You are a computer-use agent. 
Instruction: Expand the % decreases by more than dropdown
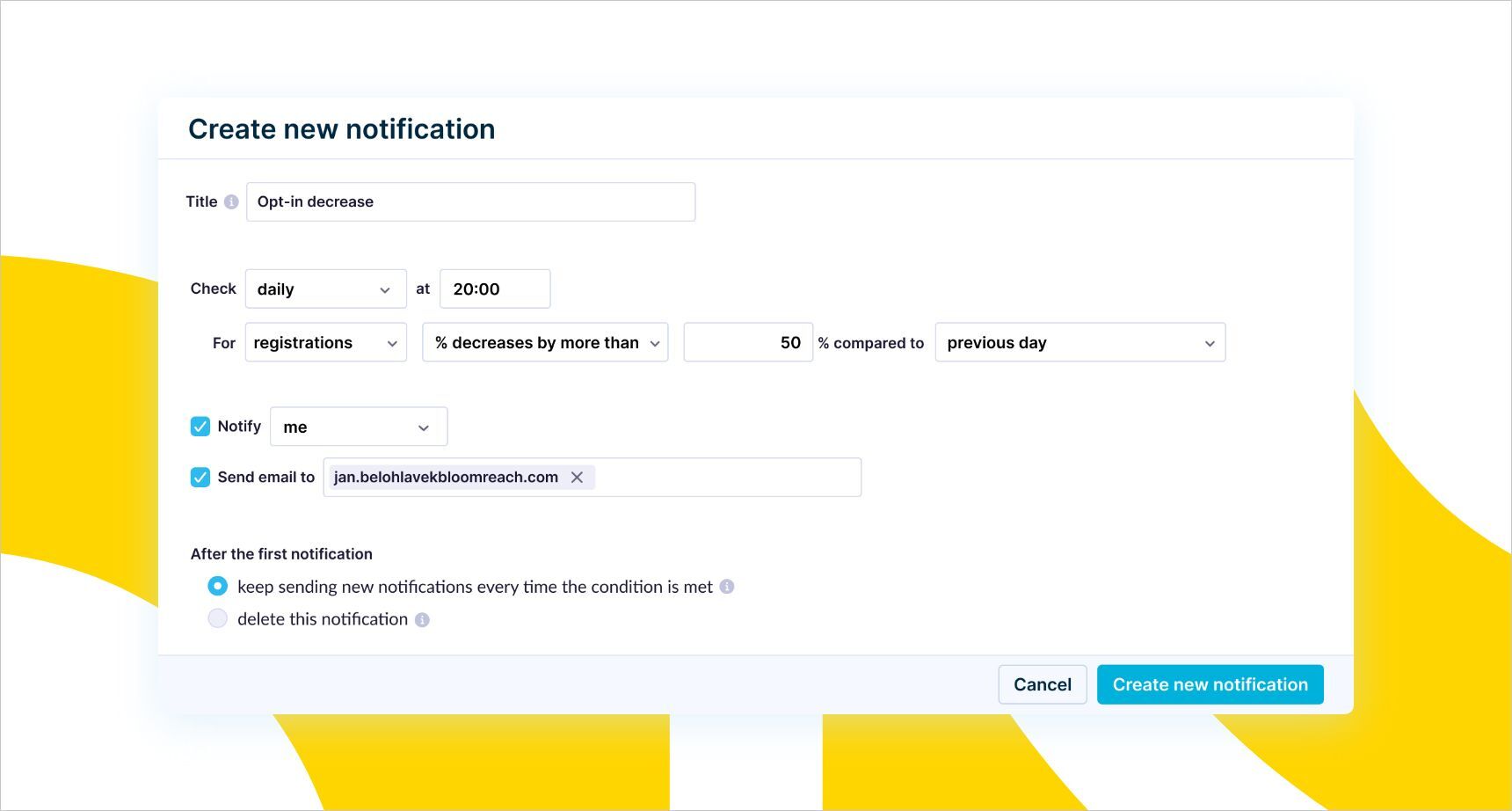545,342
